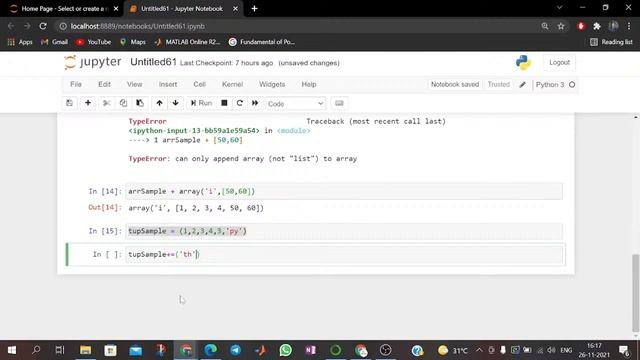Open the browser zoom magnifier icon

coord(545,26)
